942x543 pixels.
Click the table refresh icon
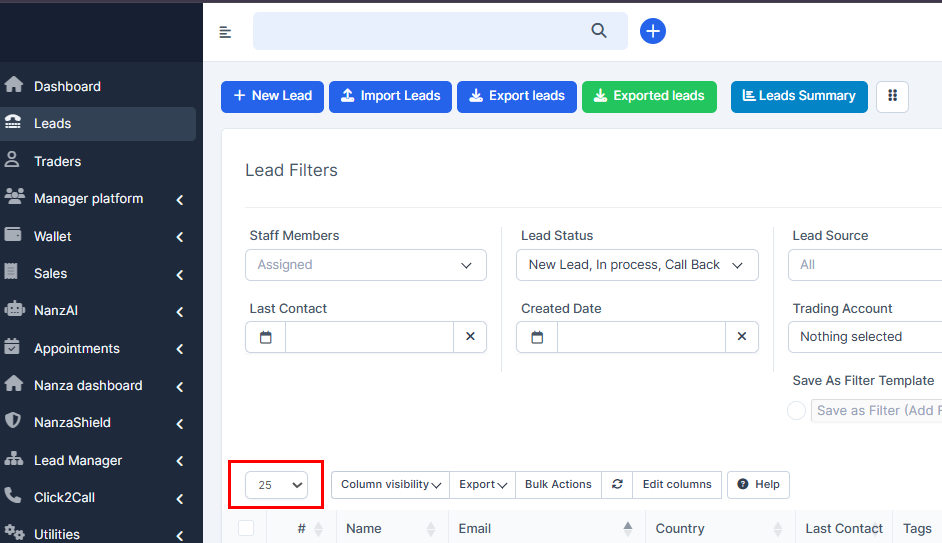617,484
